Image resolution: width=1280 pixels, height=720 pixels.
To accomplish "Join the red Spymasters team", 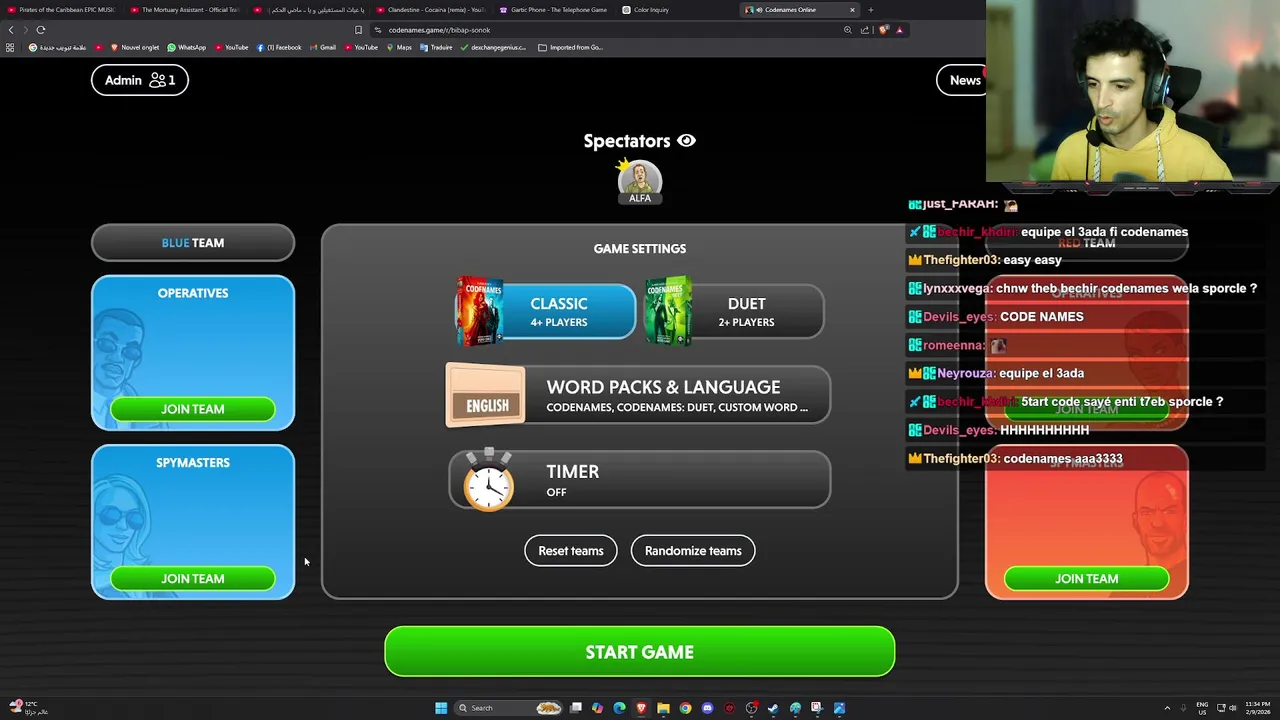I will click(x=1087, y=579).
